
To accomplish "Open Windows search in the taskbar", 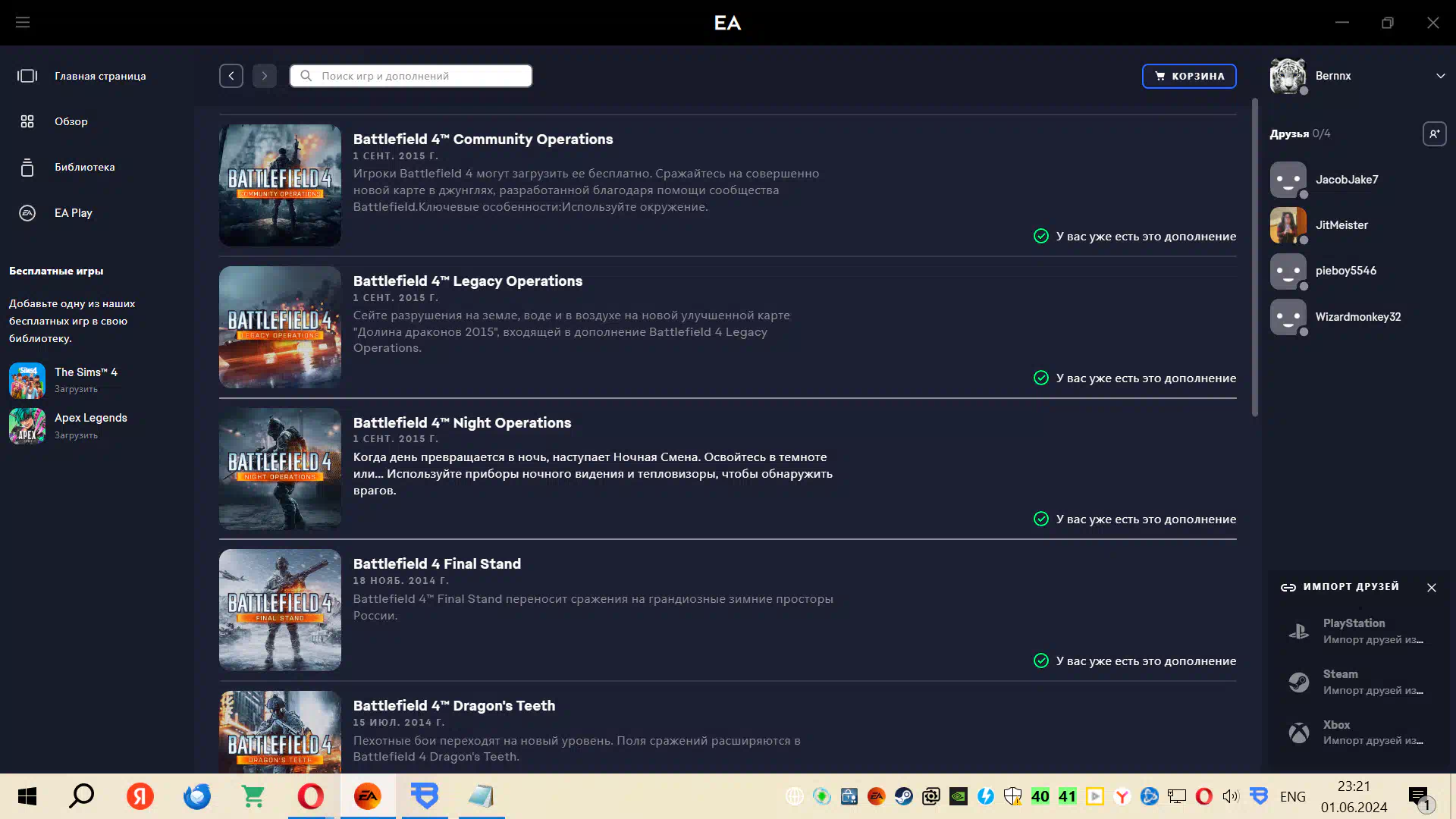I will click(x=82, y=796).
